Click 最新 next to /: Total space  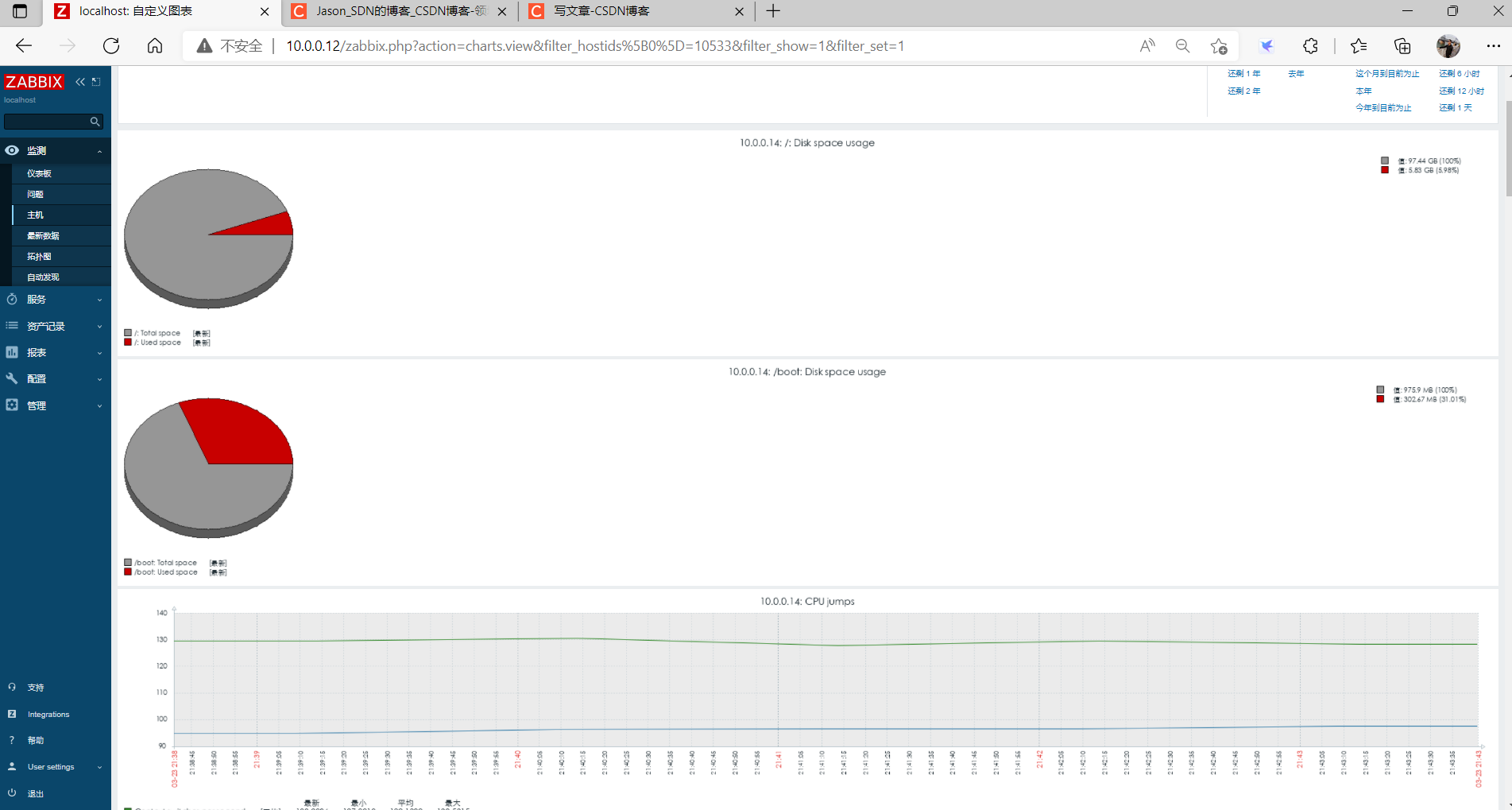201,333
